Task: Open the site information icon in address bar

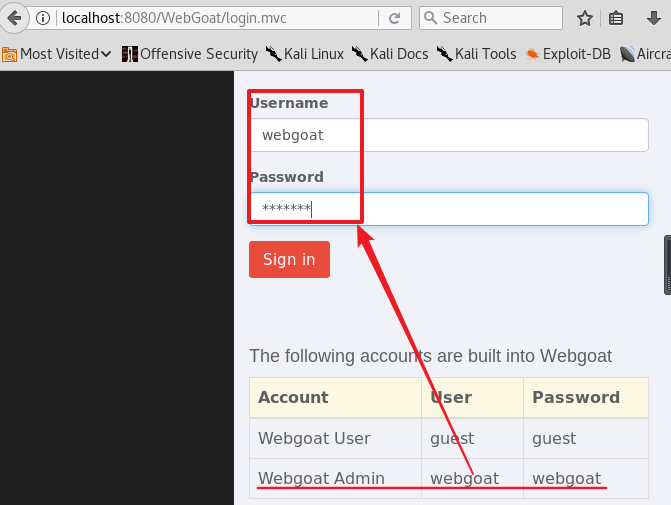Action: tap(43, 18)
